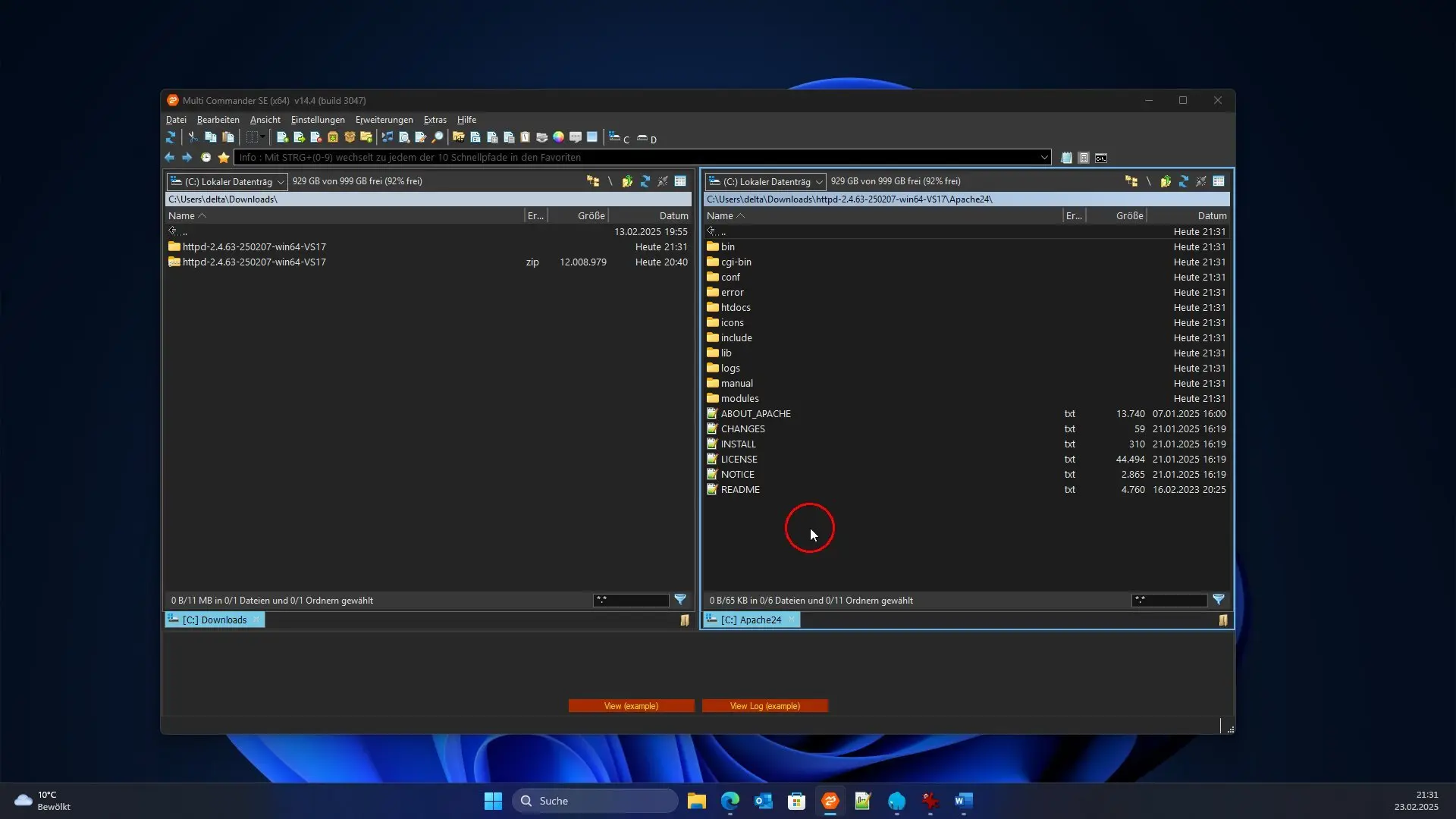
Task: Launch the calculator icon beside the command bar
Action: click(x=1084, y=158)
